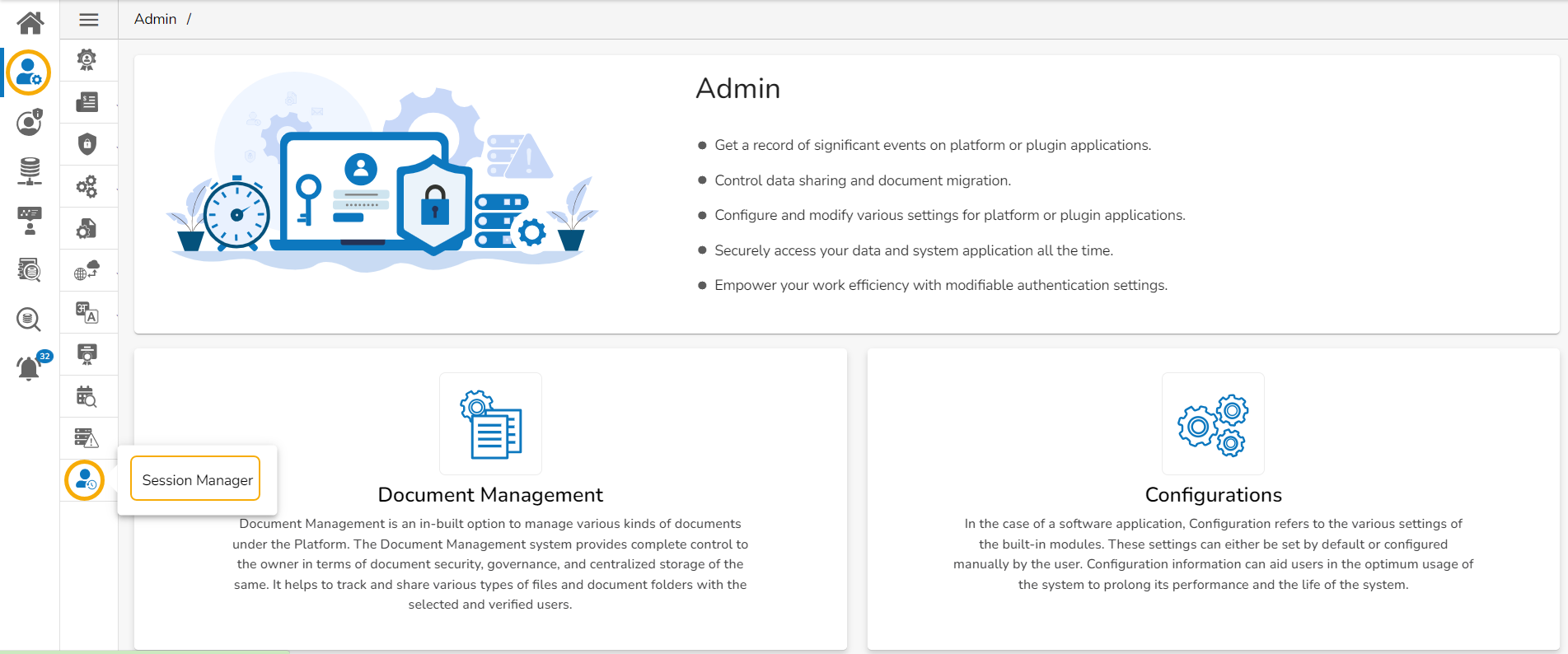
Task: Open the Admin module user-gear icon
Action: (29, 72)
